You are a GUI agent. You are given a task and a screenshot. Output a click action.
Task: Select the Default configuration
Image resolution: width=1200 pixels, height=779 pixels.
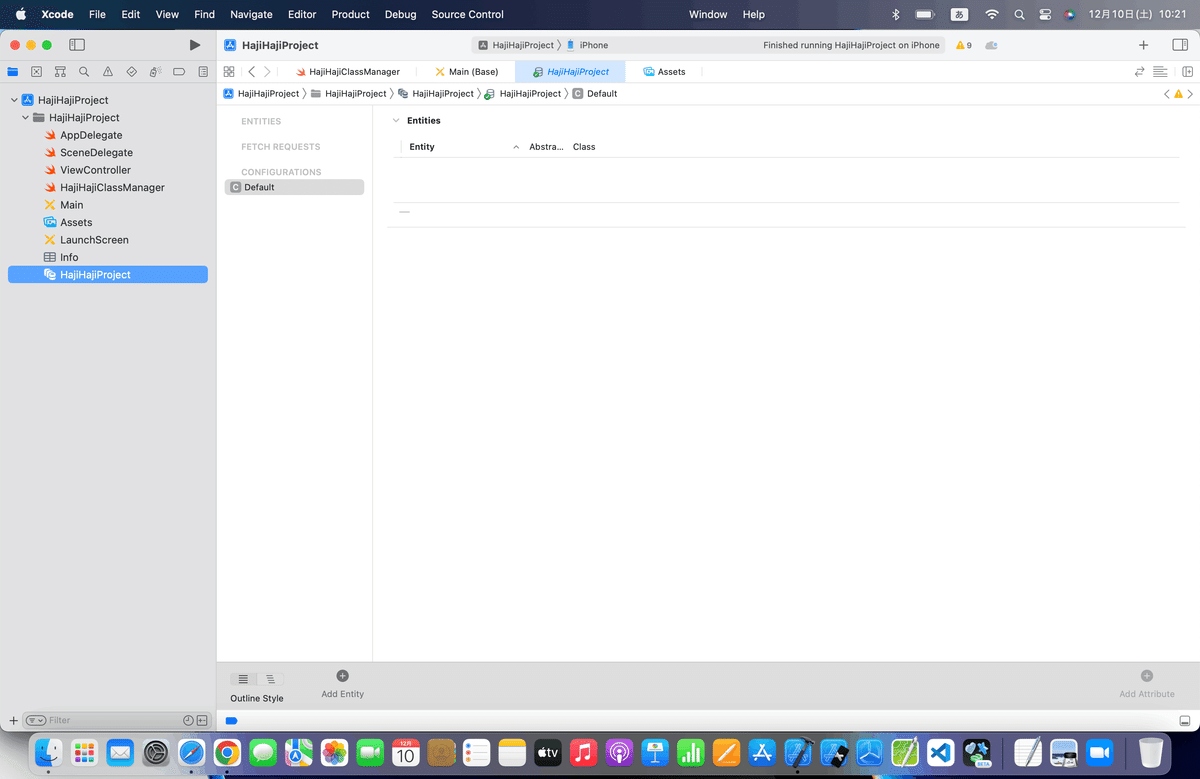295,187
